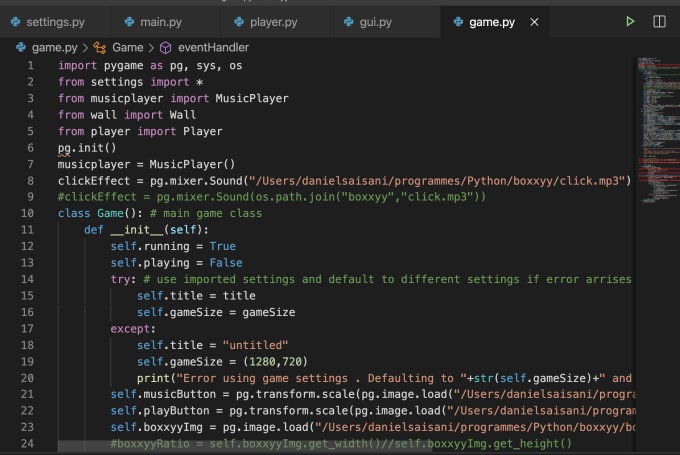Click line number 14 in the gutter
Screen dimensions: 680x455
click(27, 279)
